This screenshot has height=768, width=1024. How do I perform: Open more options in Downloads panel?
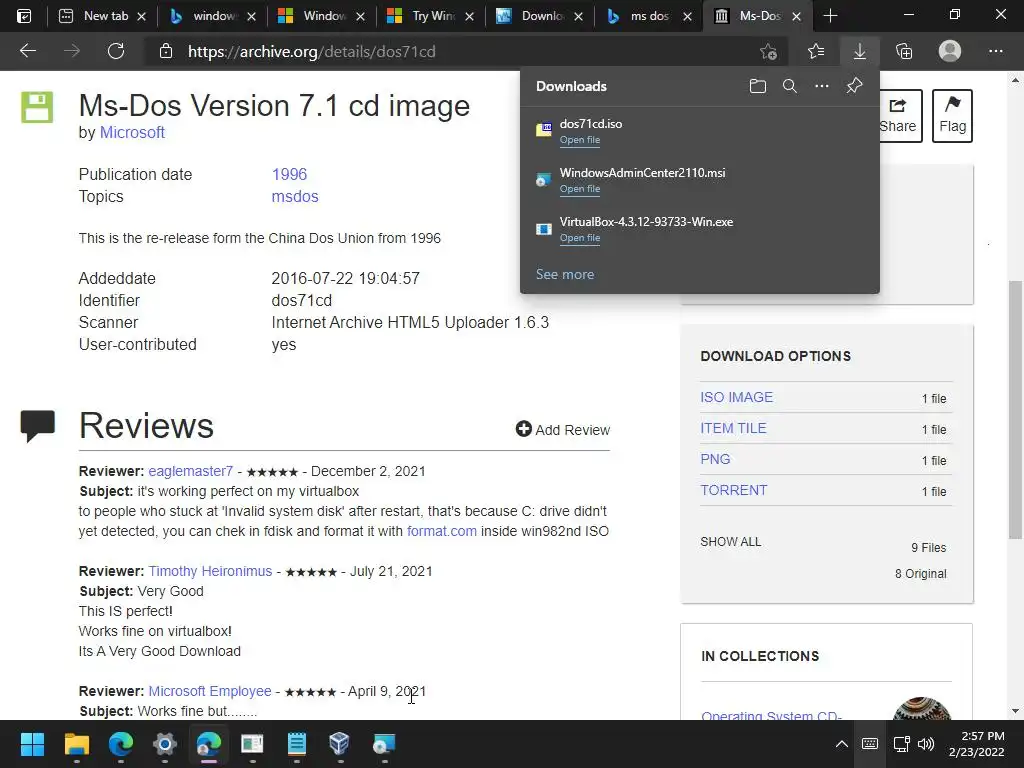tap(822, 86)
